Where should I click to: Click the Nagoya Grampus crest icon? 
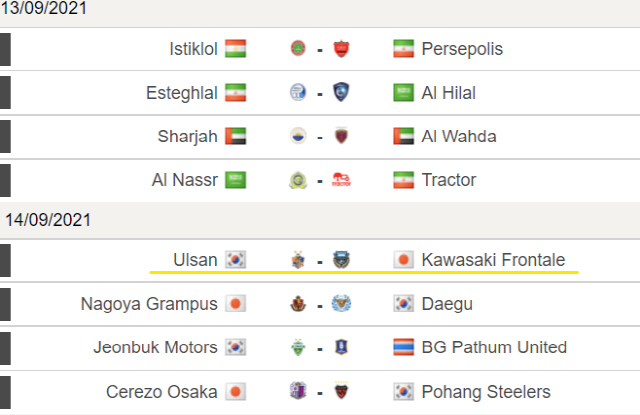pos(298,304)
